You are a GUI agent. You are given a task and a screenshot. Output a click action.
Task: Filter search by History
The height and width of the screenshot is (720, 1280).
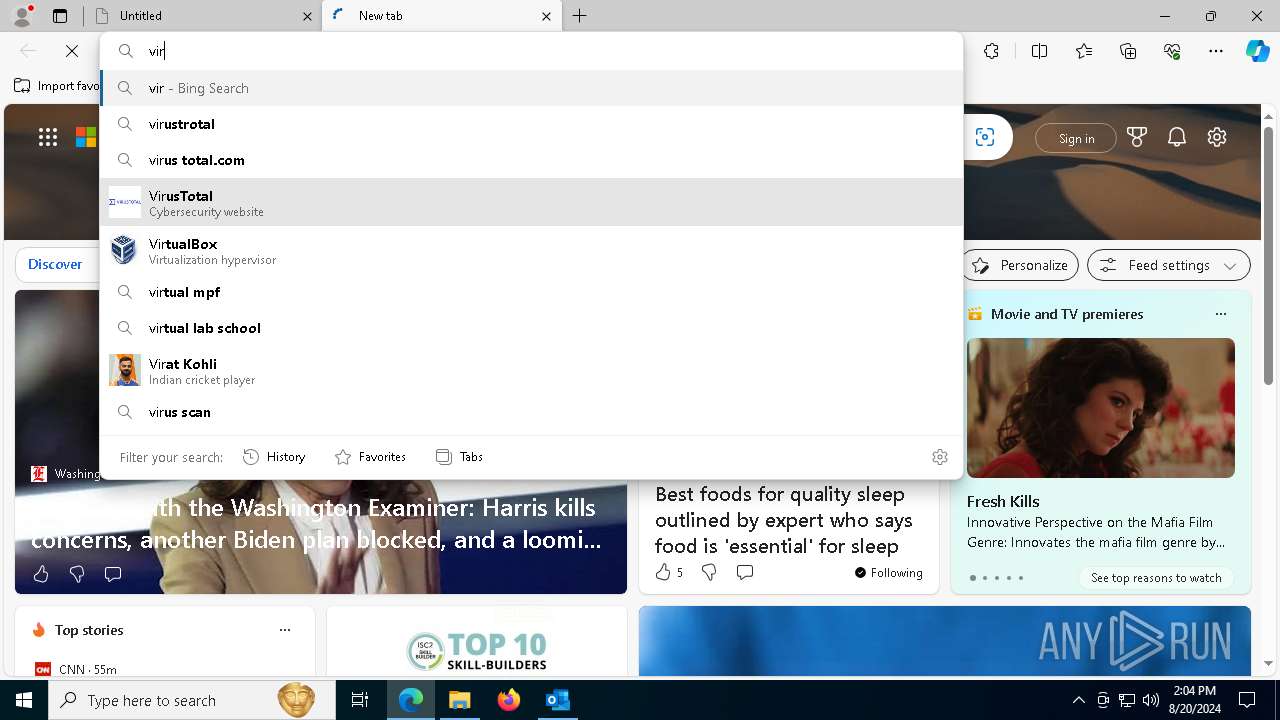274,457
